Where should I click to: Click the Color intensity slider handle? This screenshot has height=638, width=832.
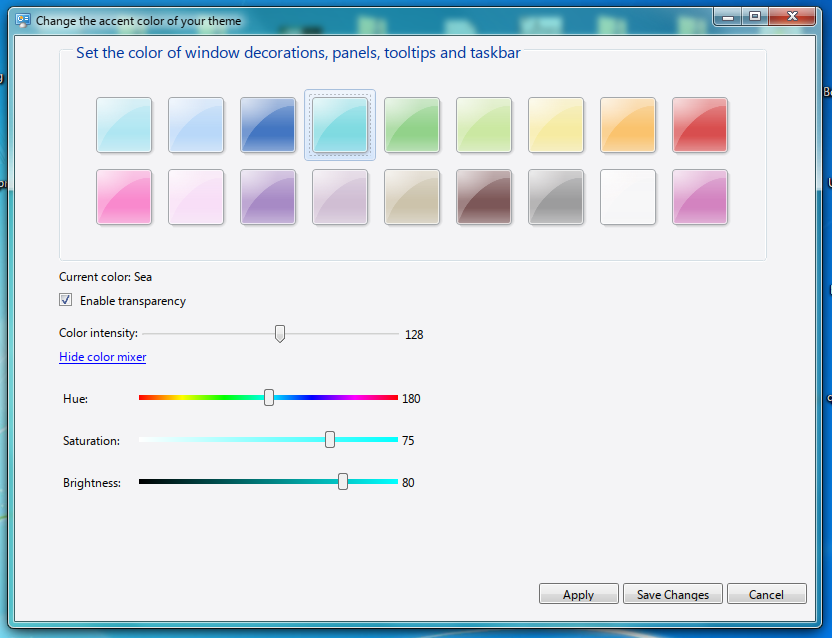click(279, 333)
